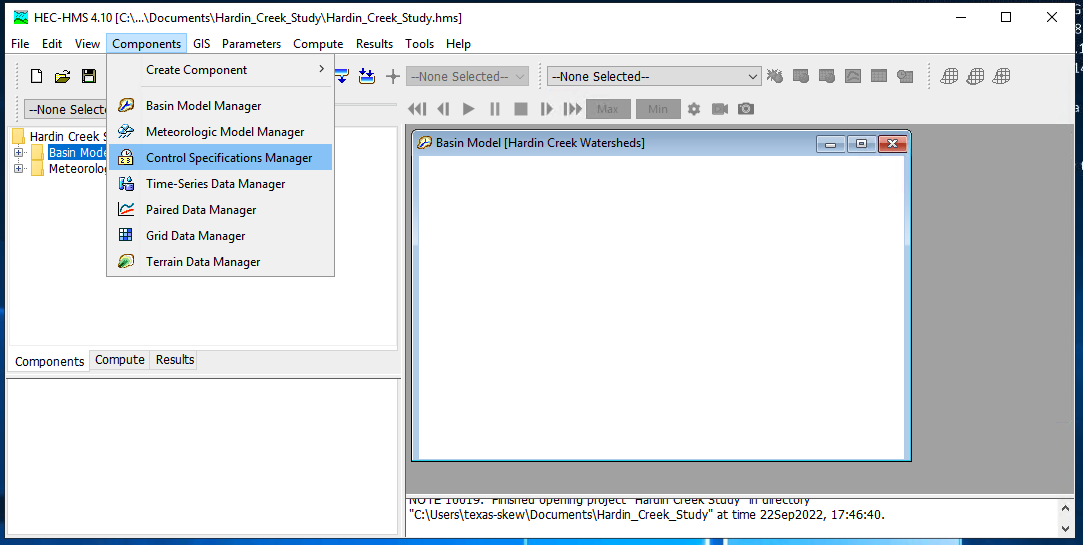Click the play animation button
1083x545 pixels.
click(468, 109)
